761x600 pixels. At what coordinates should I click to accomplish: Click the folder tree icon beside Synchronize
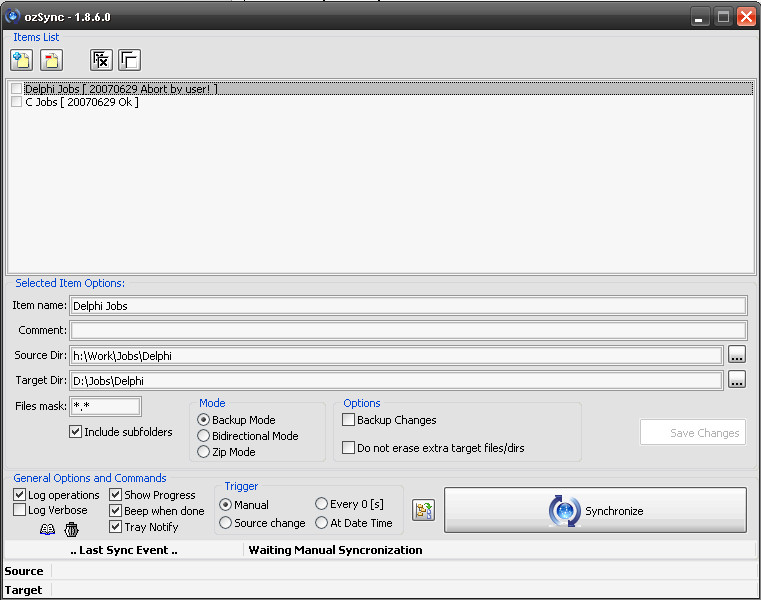tap(423, 510)
